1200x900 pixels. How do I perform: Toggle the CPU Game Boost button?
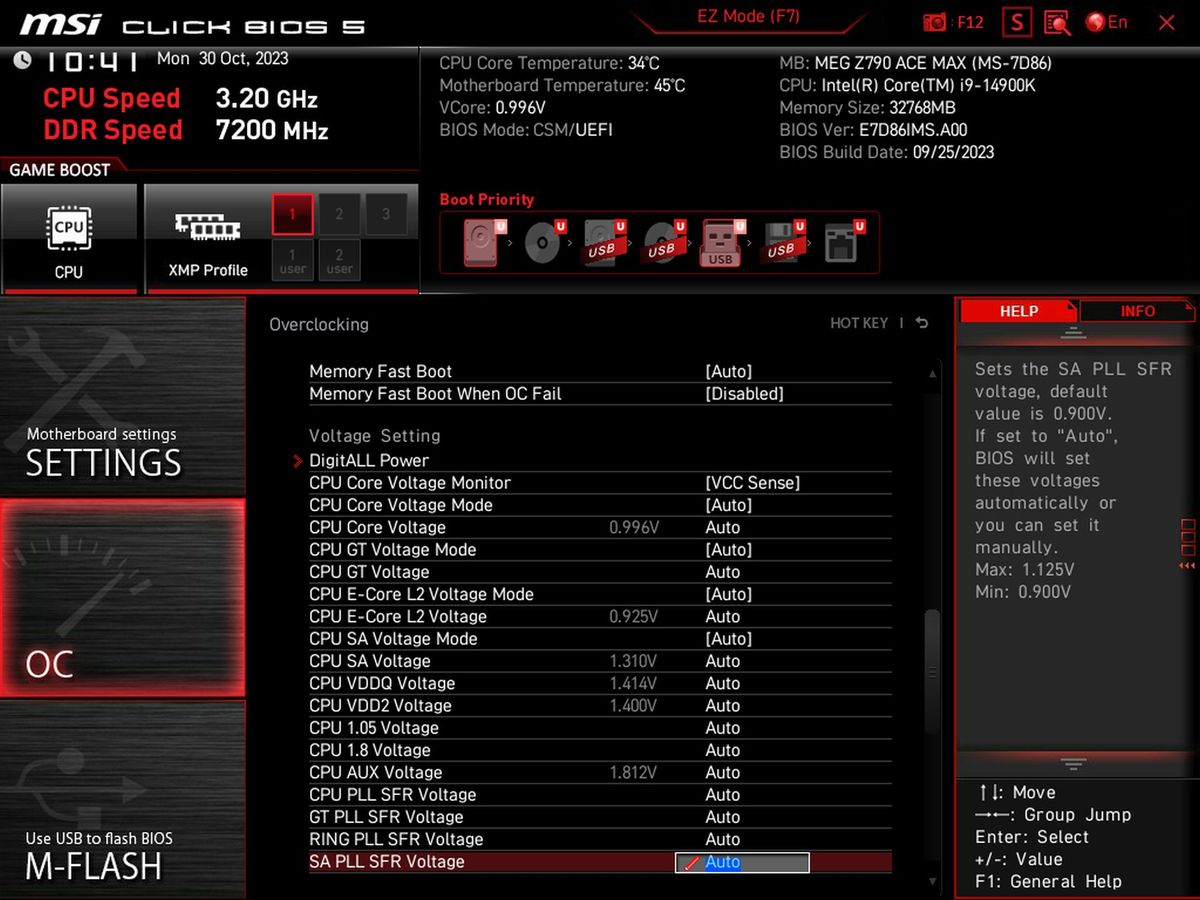69,240
